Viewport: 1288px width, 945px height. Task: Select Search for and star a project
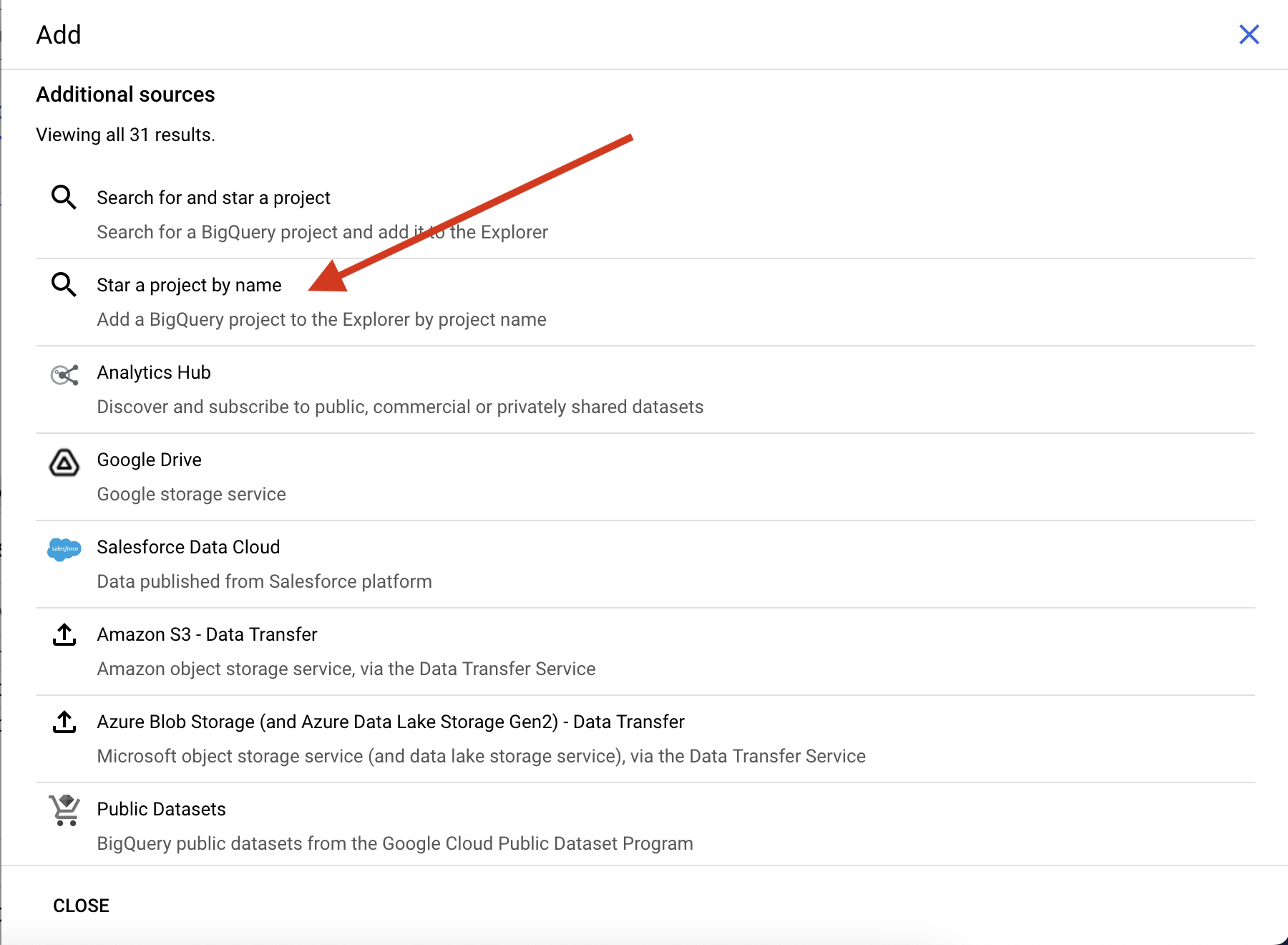coord(645,215)
